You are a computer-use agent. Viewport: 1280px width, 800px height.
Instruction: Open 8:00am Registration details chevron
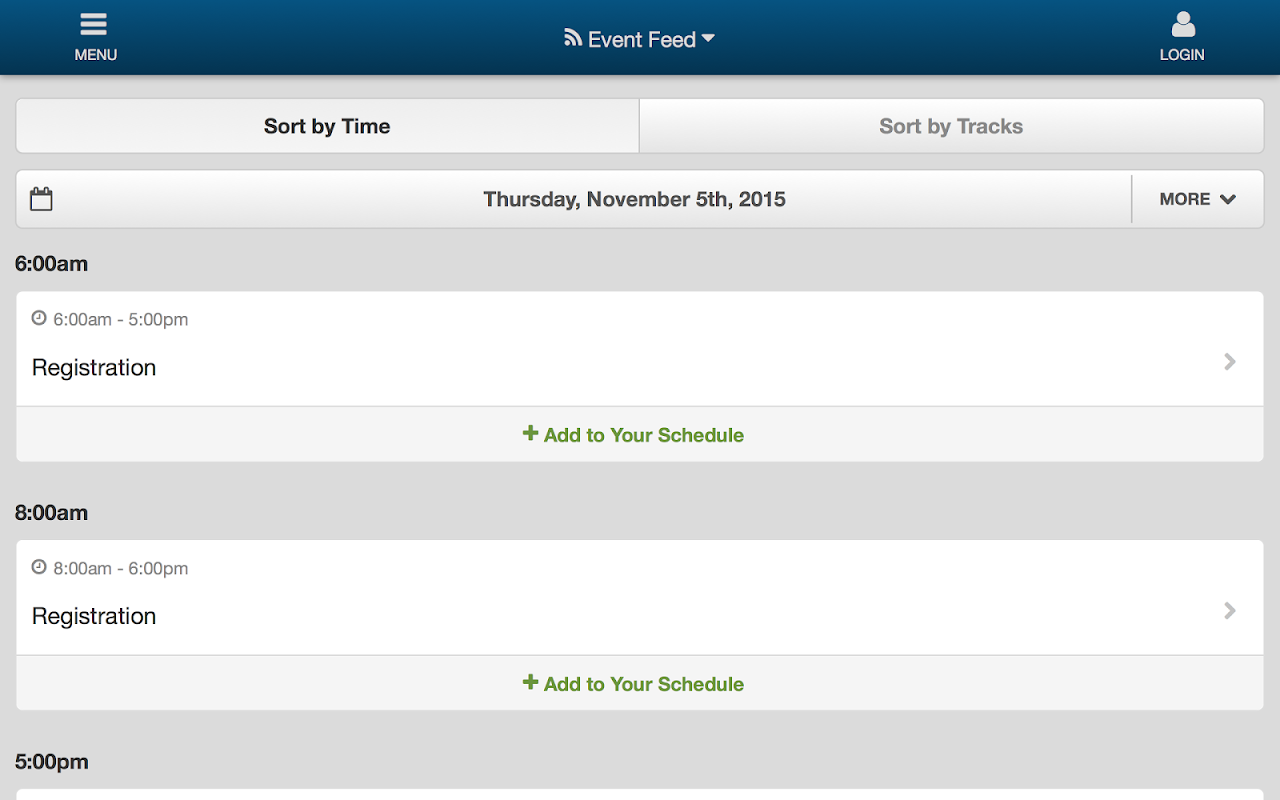coord(1230,611)
